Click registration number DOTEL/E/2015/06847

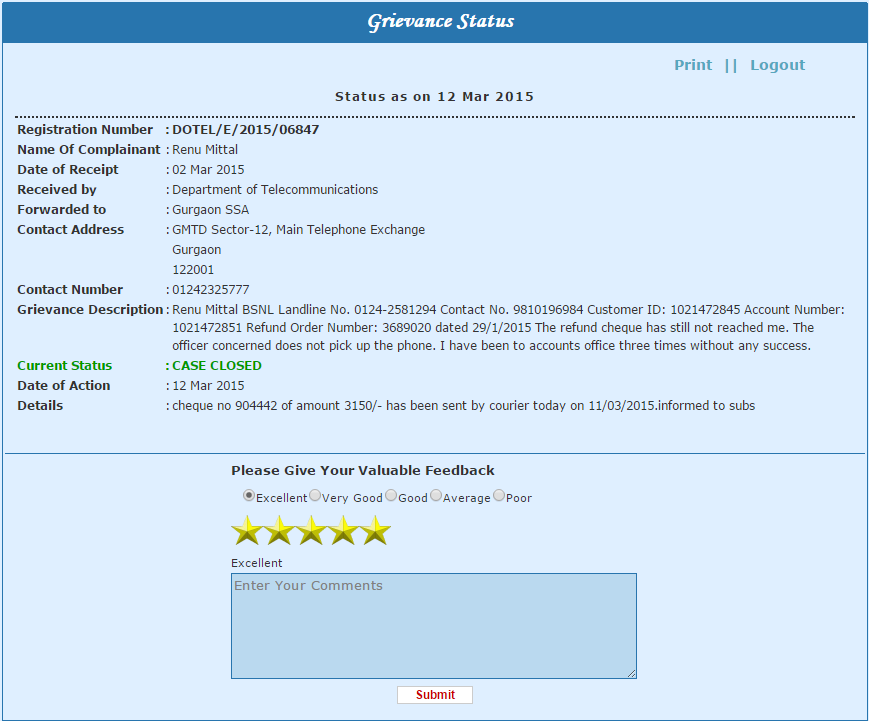(246, 130)
